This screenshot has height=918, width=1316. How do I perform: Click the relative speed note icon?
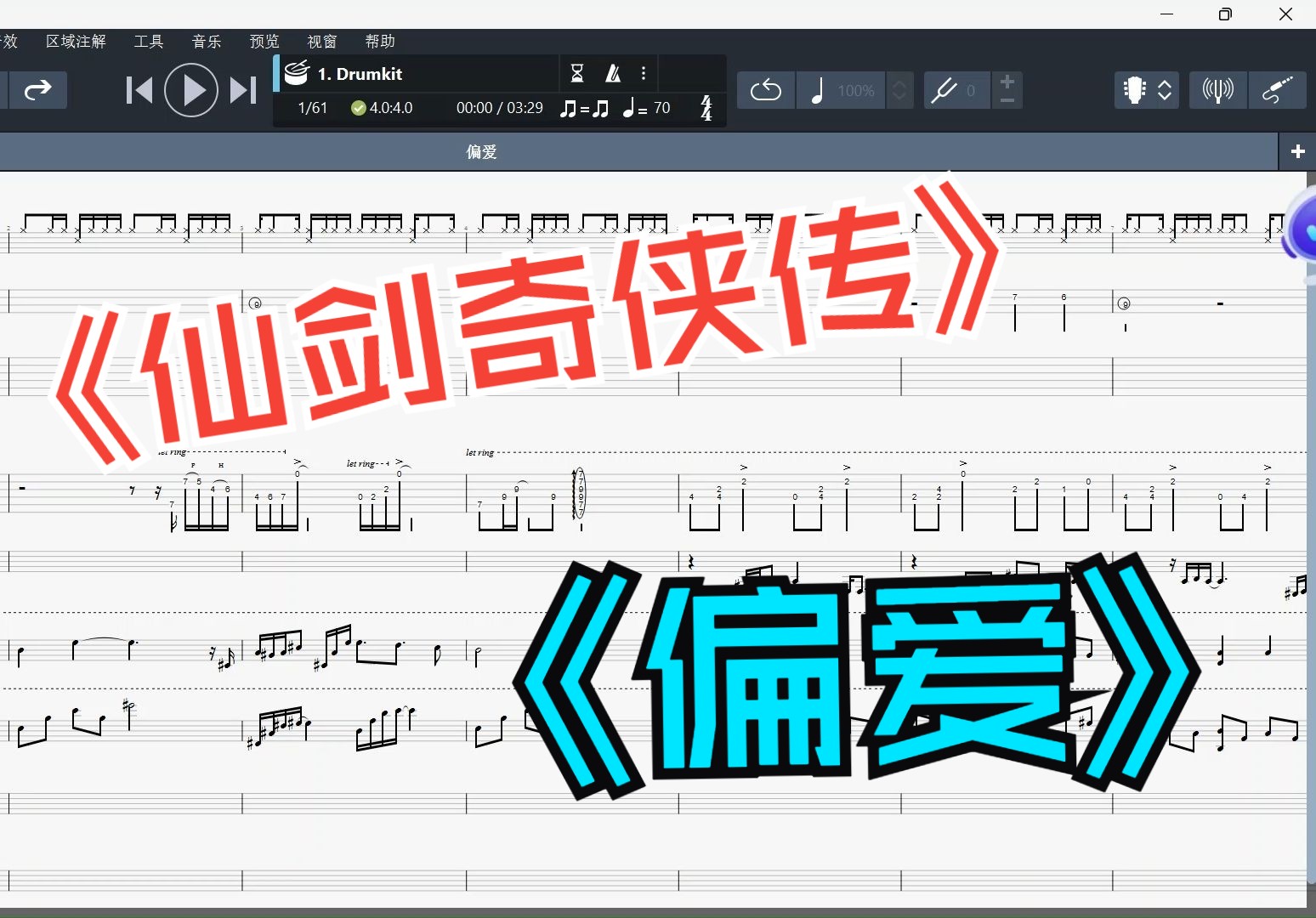click(x=817, y=90)
